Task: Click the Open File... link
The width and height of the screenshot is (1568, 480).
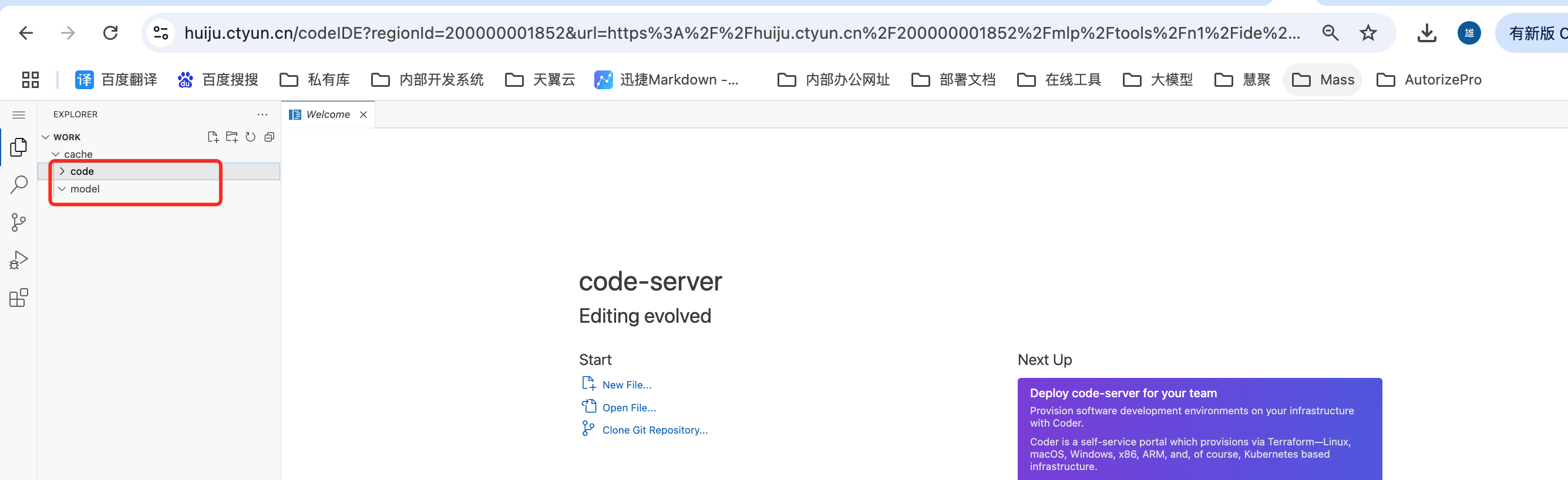Action: pyautogui.click(x=629, y=408)
